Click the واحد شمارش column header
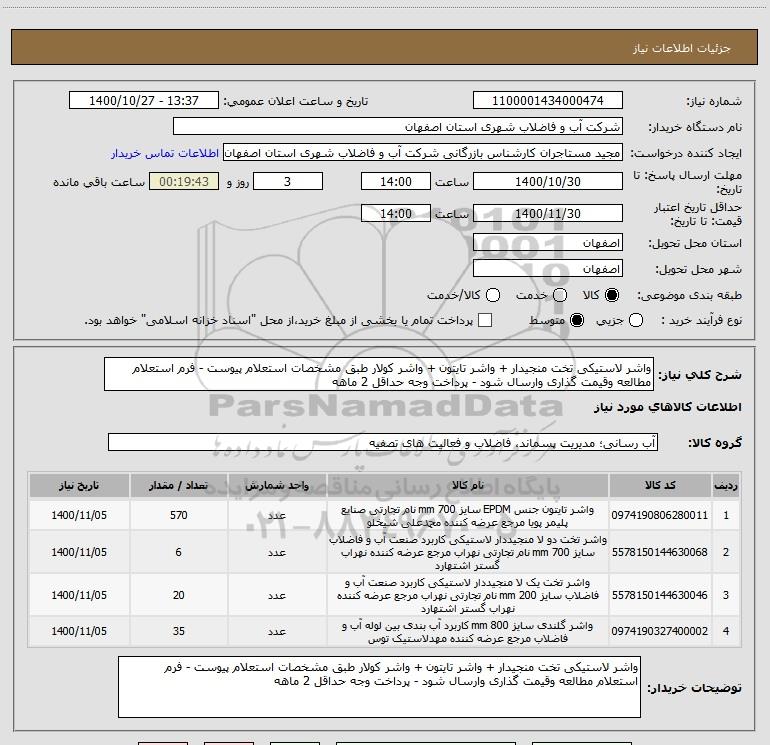Viewport: 770px width, 745px height. click(277, 485)
